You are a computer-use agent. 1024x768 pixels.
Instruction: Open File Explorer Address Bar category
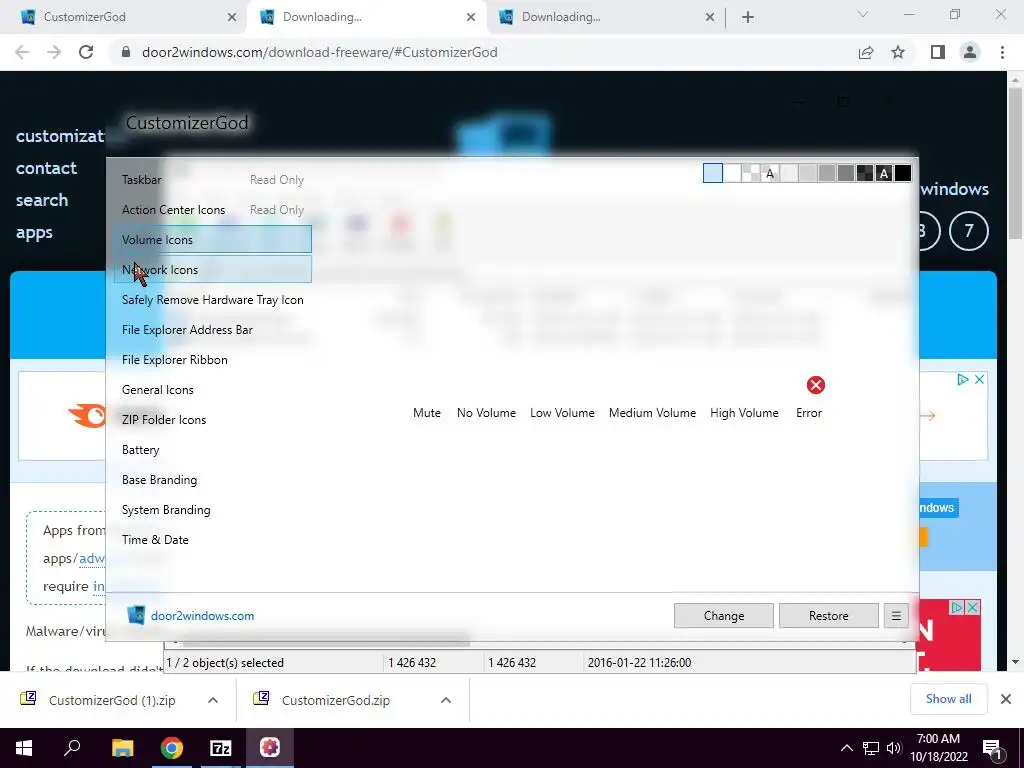pos(213,330)
